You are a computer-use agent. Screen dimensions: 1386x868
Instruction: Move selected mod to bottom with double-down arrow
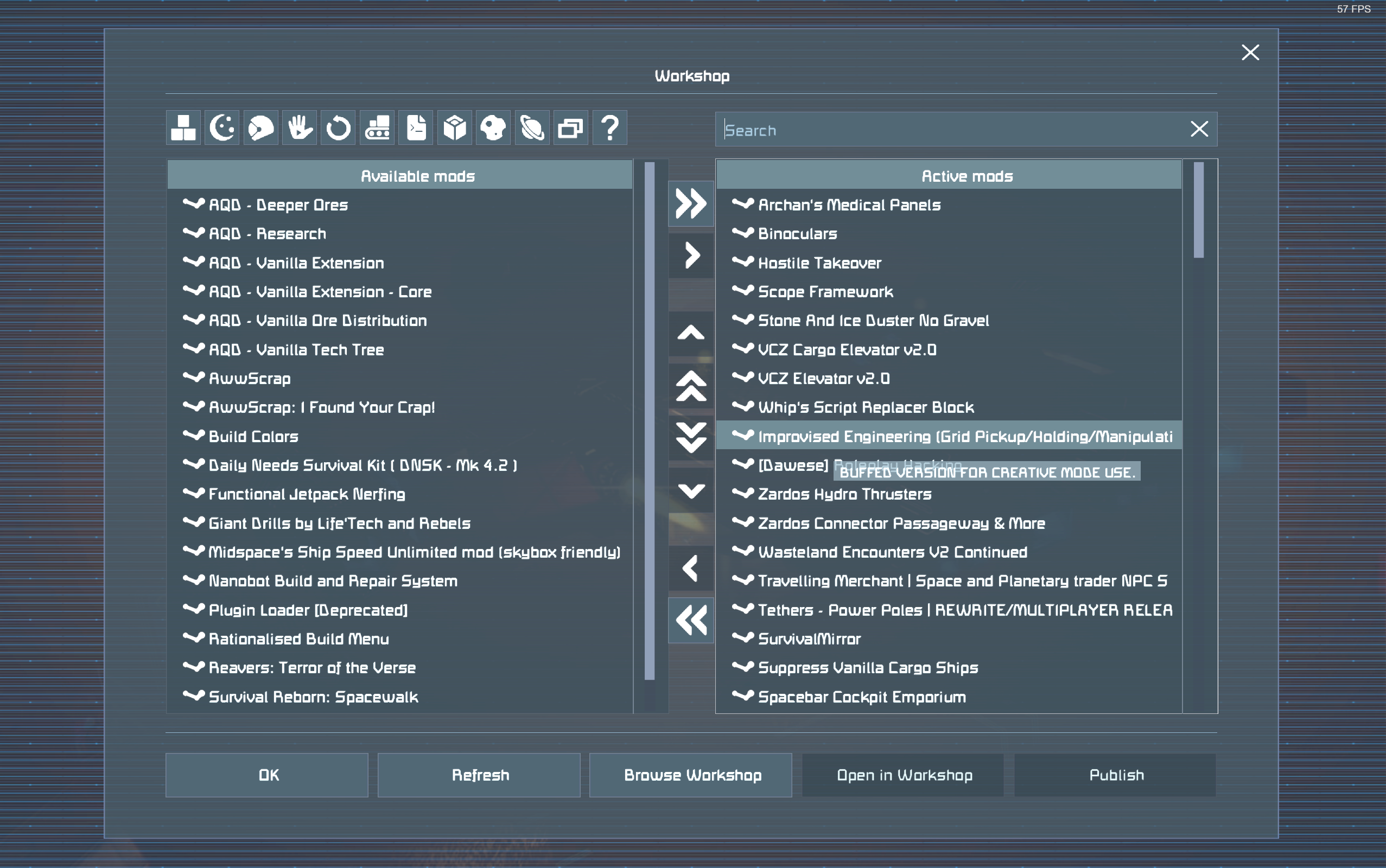(691, 437)
